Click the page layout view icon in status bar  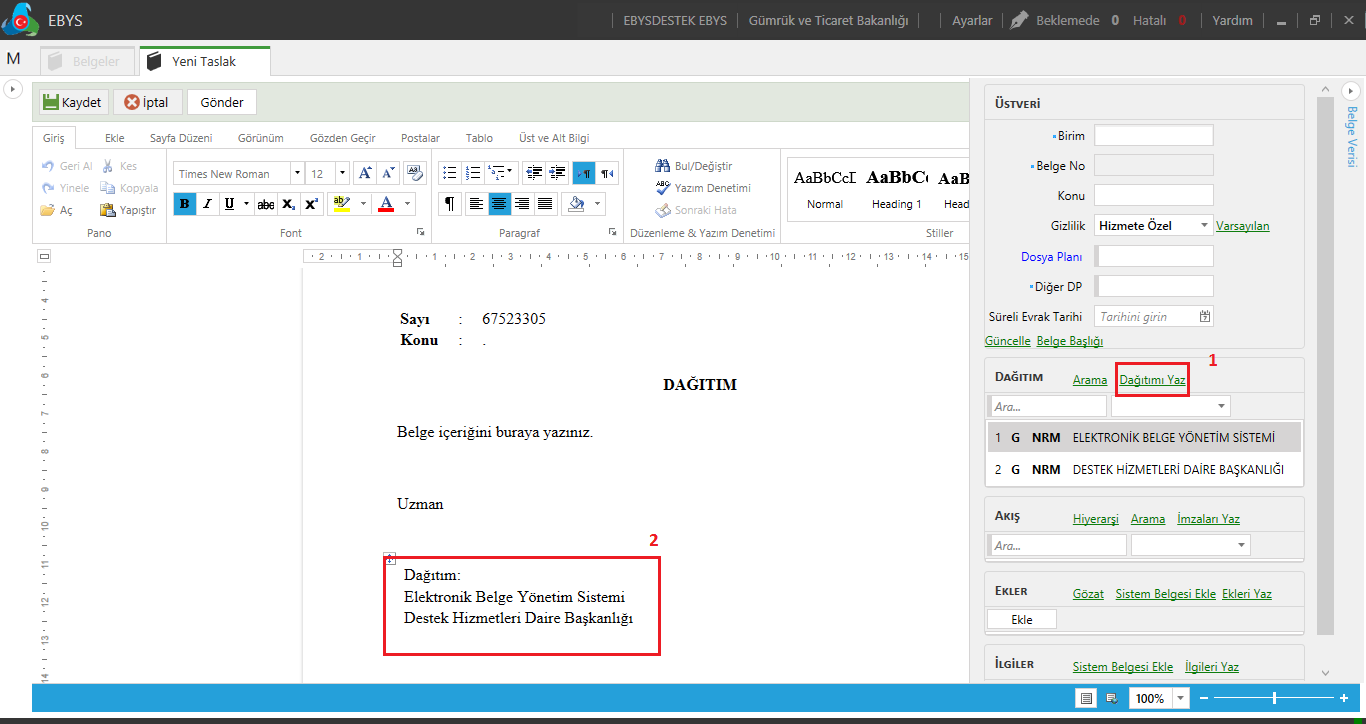pos(1086,698)
